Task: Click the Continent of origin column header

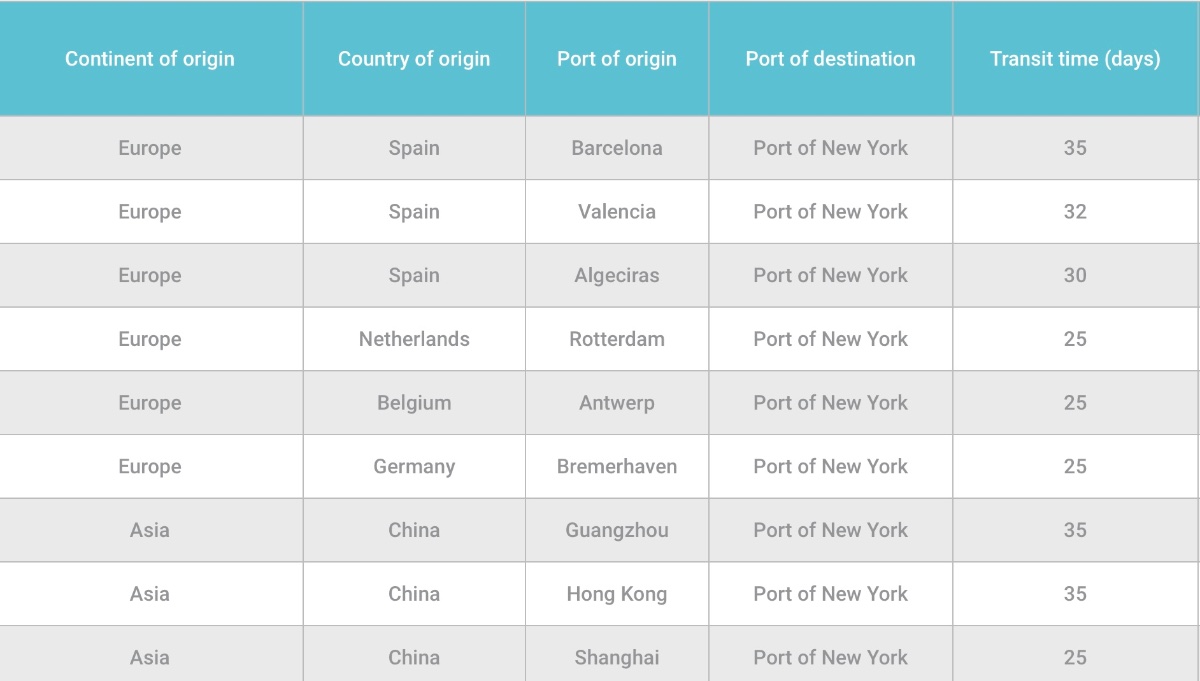Action: tap(150, 59)
